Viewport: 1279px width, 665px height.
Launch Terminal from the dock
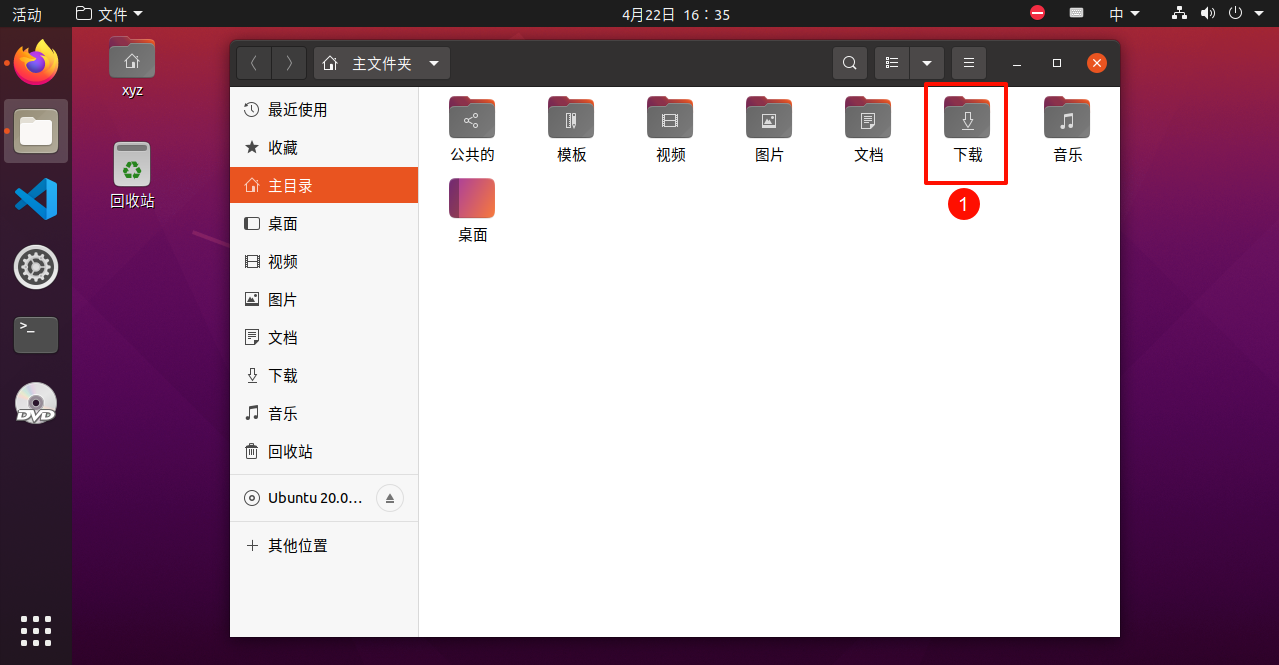[36, 335]
